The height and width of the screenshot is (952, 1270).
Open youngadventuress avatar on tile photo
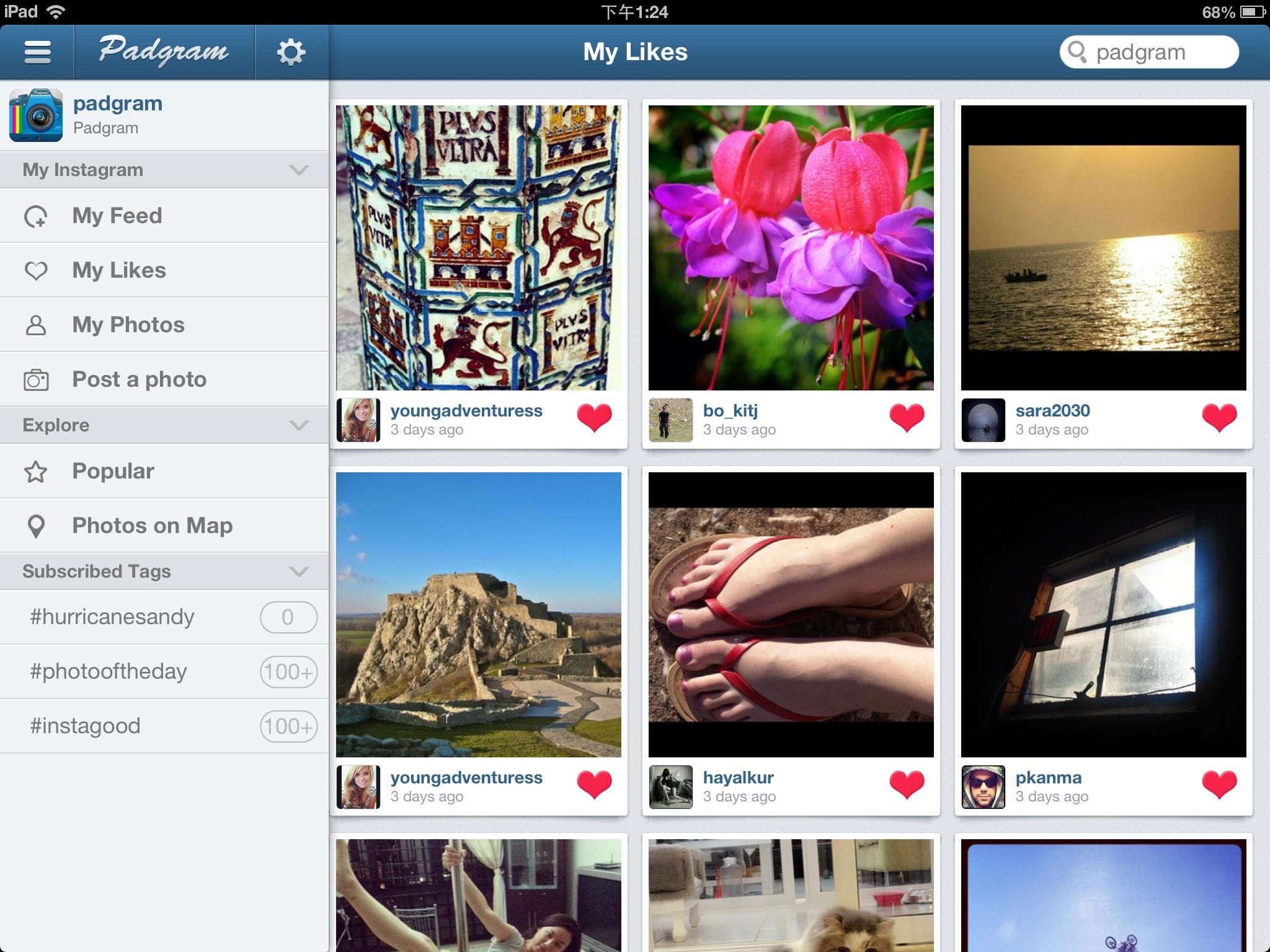pyautogui.click(x=358, y=420)
